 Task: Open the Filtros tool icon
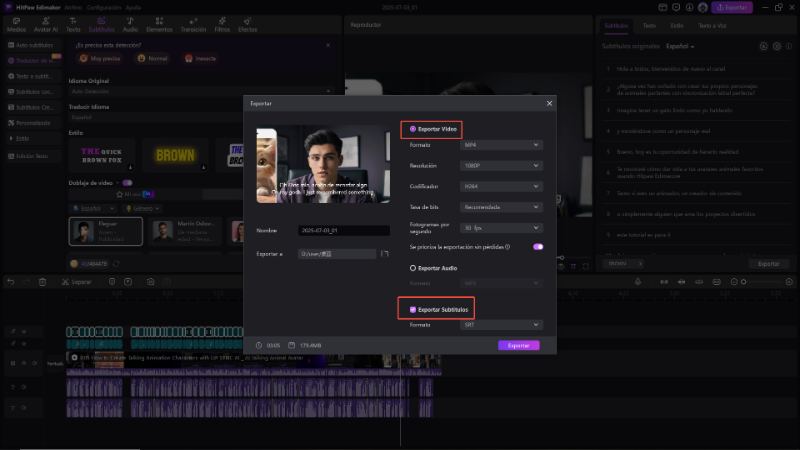click(222, 24)
